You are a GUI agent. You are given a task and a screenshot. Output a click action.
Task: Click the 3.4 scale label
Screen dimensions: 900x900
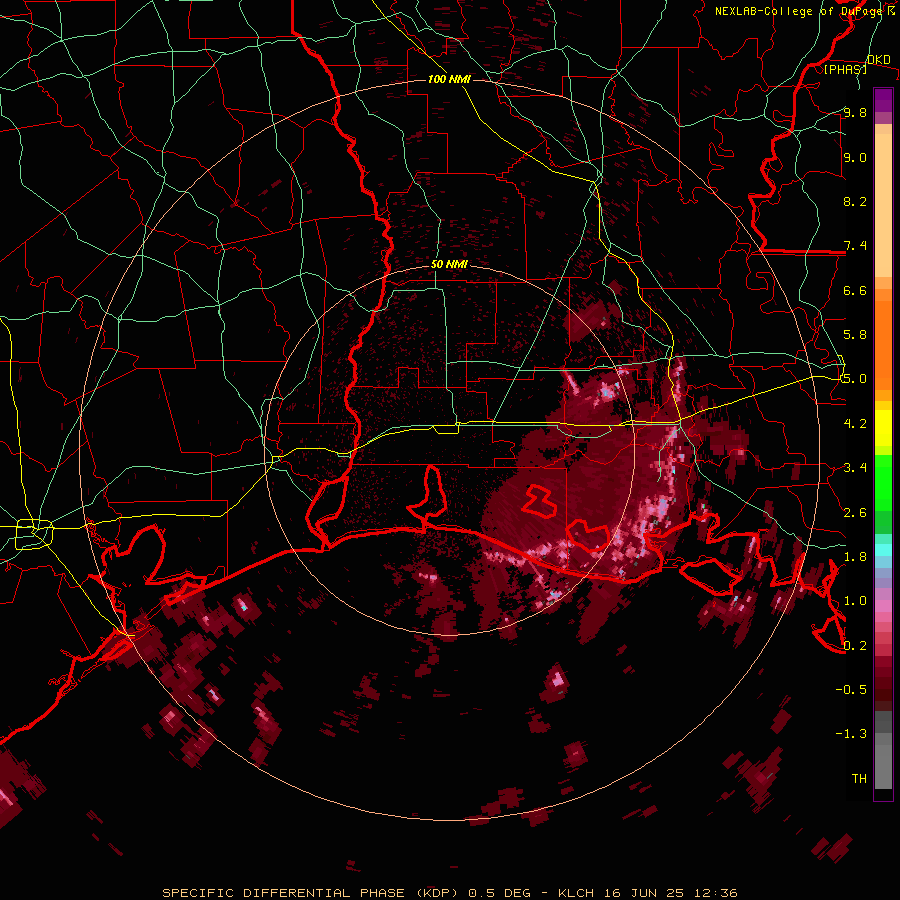(x=855, y=468)
